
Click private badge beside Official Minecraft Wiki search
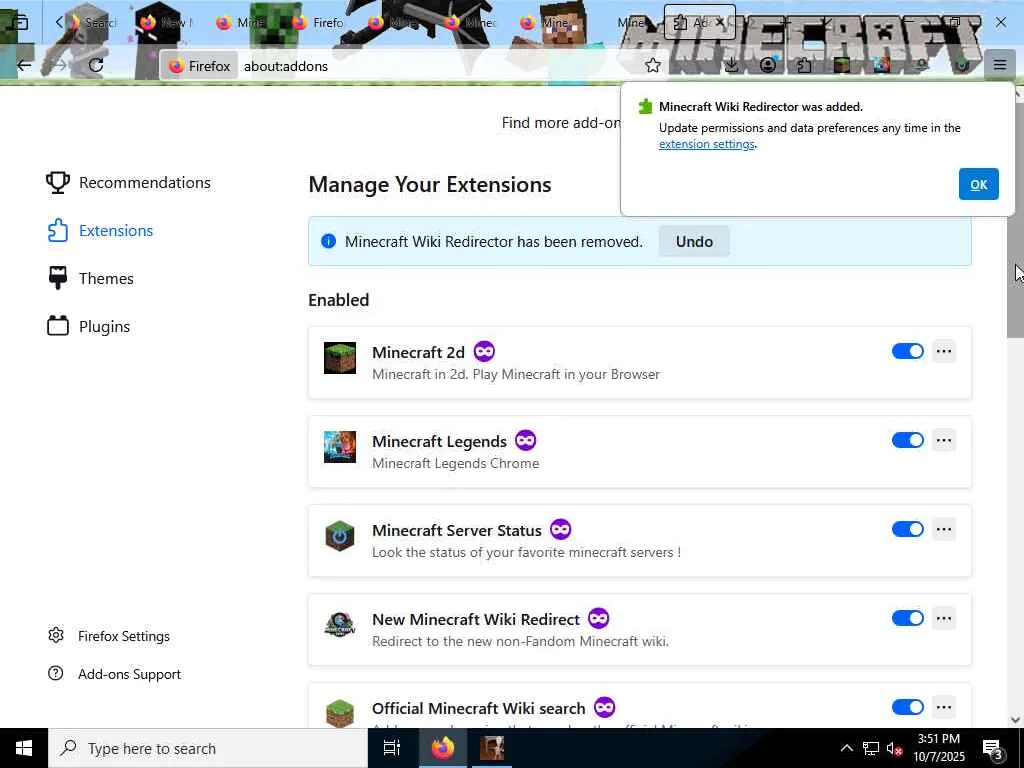(604, 707)
